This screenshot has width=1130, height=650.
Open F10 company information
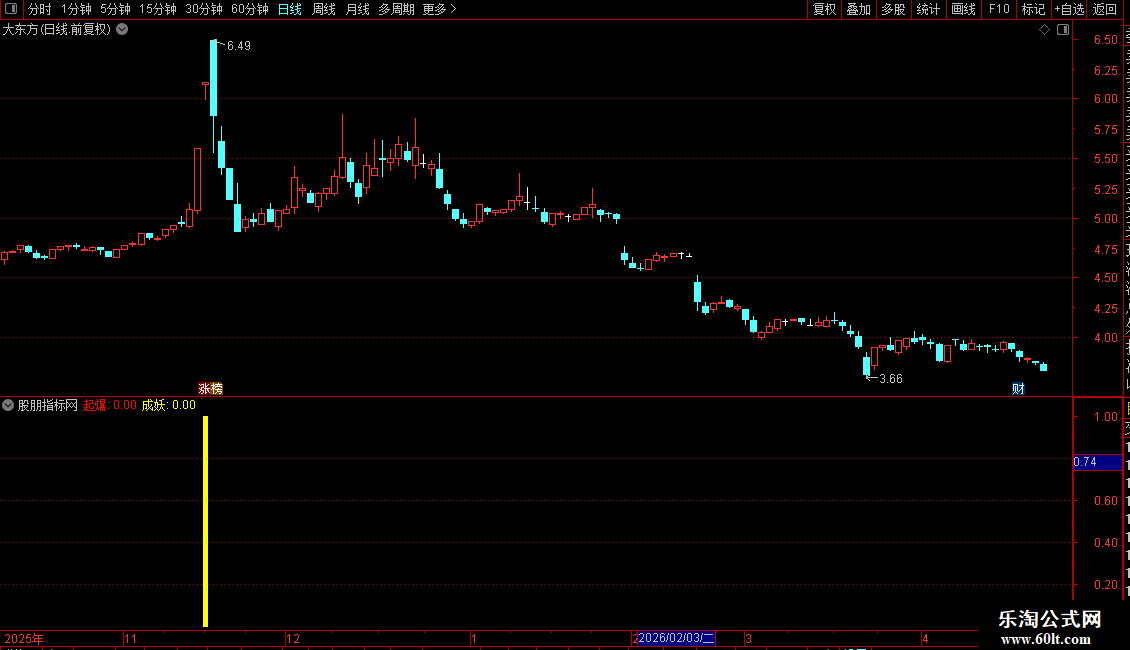point(999,9)
